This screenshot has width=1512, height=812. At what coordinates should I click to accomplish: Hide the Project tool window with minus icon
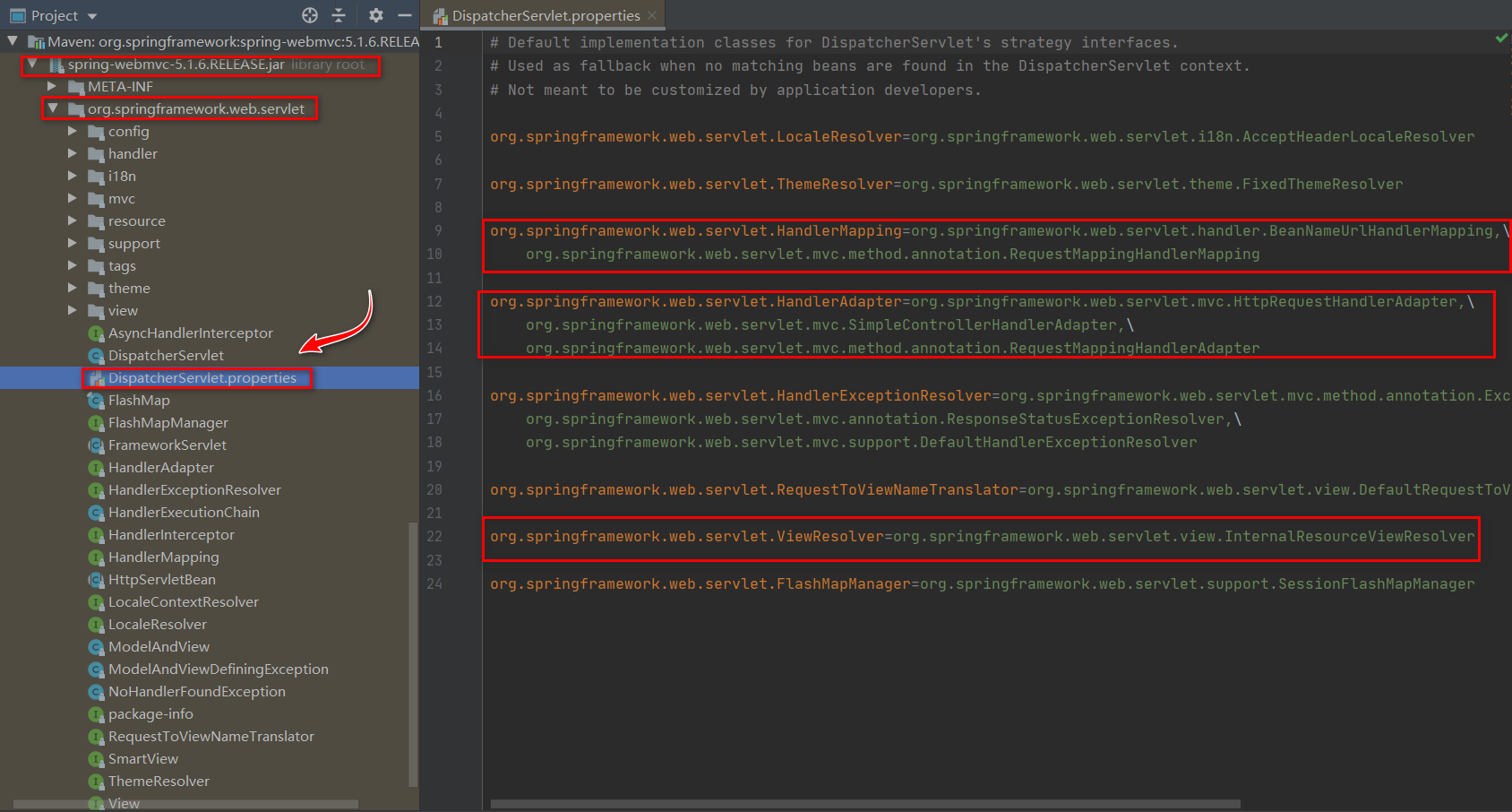[405, 15]
